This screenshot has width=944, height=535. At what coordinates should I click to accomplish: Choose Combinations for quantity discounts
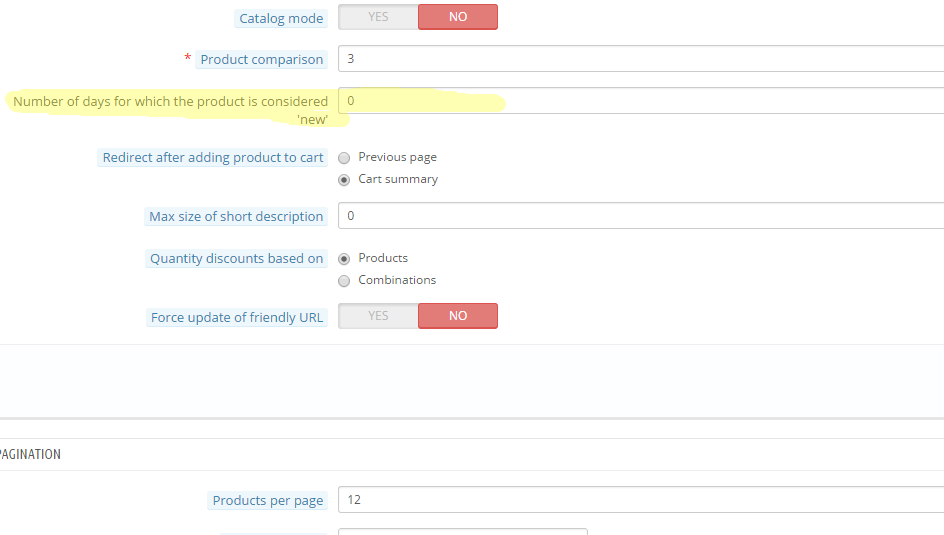(x=344, y=281)
